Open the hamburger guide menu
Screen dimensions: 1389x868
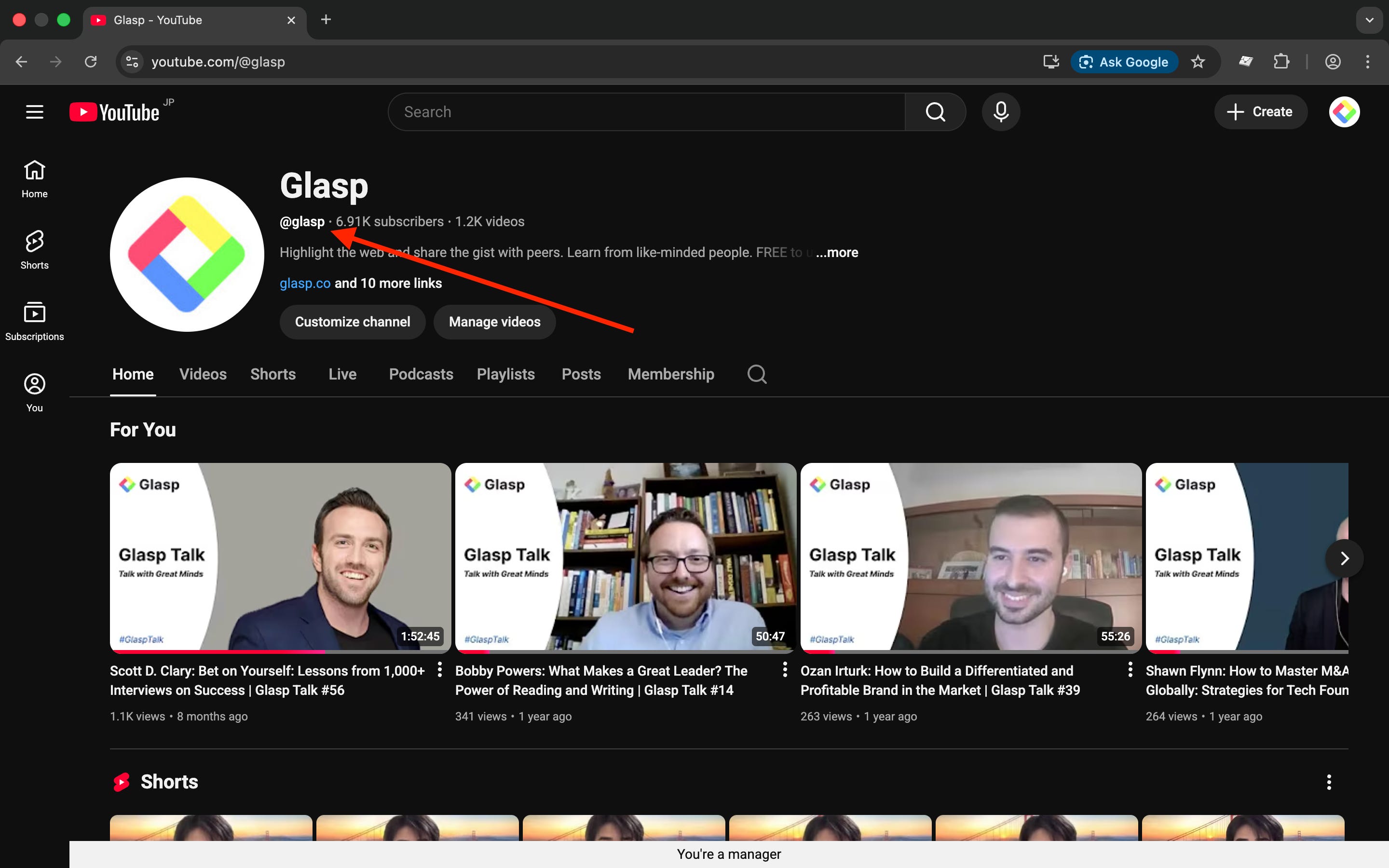coord(34,112)
